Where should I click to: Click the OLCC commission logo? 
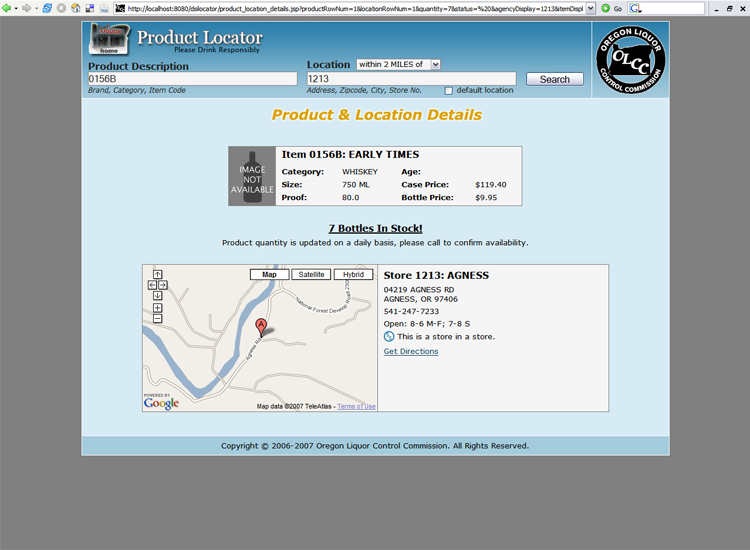pos(630,60)
